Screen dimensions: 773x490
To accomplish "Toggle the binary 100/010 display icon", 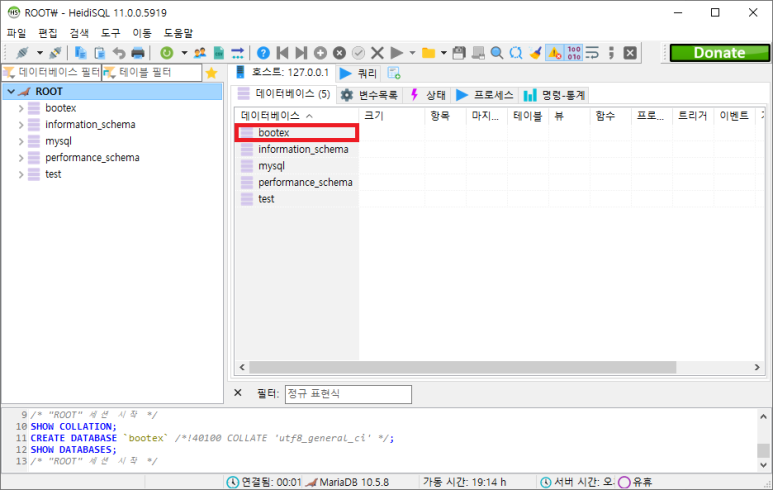I will [573, 53].
